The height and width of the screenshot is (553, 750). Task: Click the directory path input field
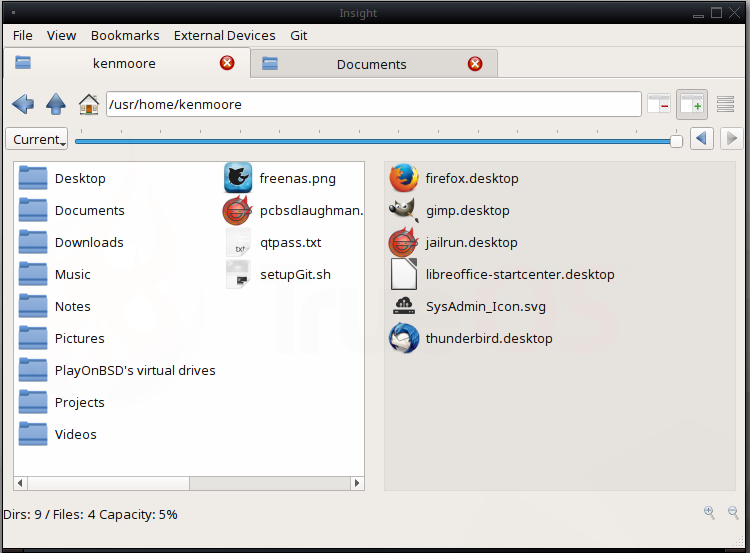(373, 104)
